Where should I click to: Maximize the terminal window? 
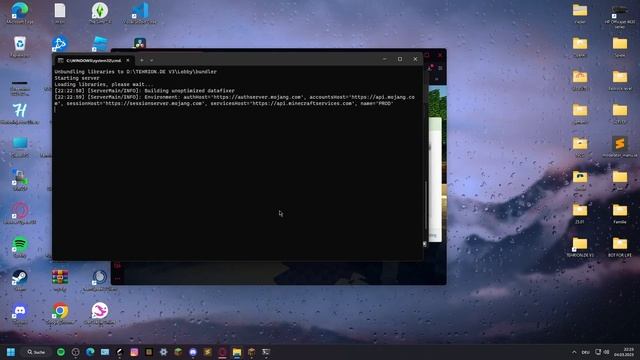pyautogui.click(x=400, y=59)
